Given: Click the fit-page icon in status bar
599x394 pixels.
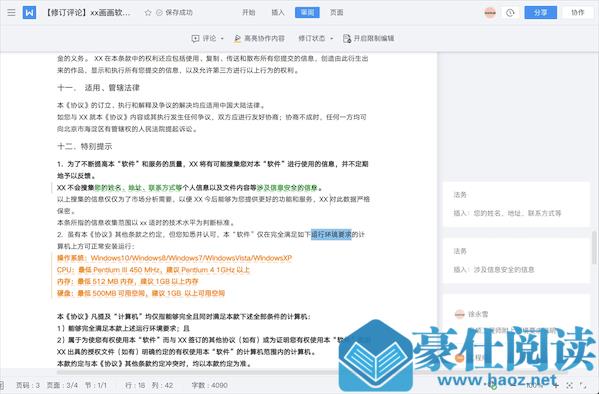Looking at the screenshot, I should coord(570,386).
